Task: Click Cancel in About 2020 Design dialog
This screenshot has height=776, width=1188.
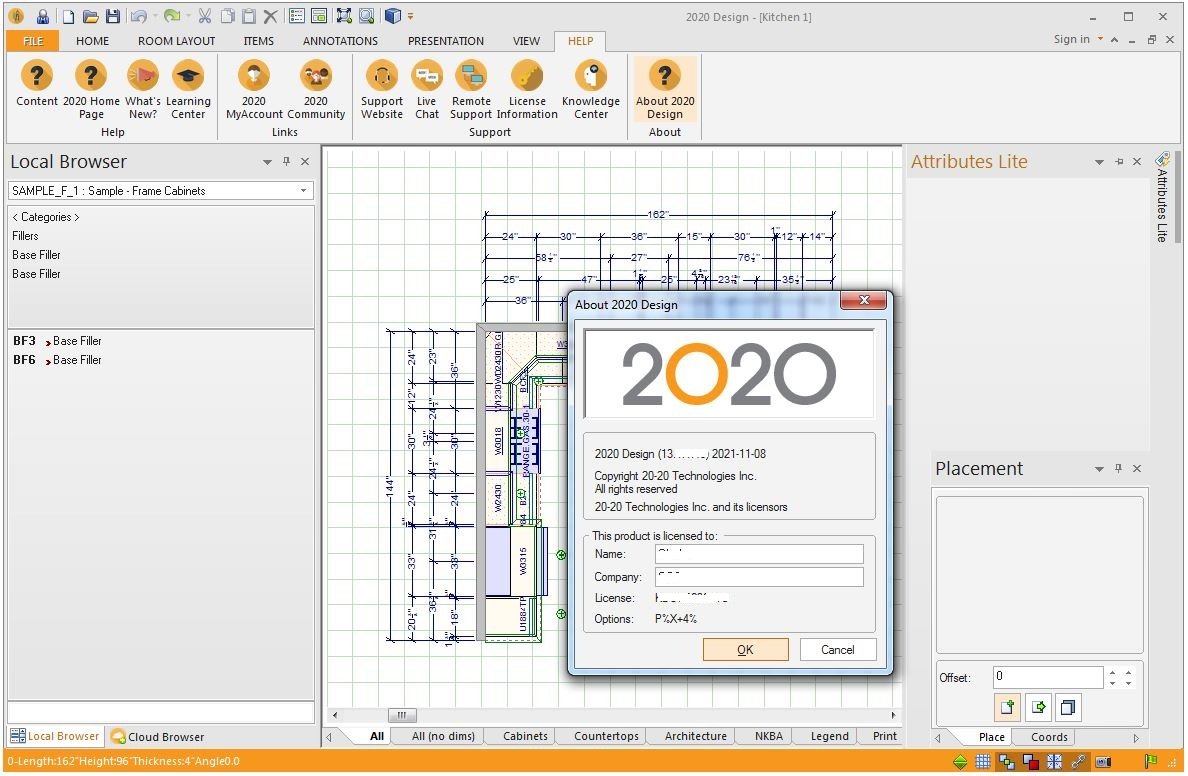Action: click(838, 649)
